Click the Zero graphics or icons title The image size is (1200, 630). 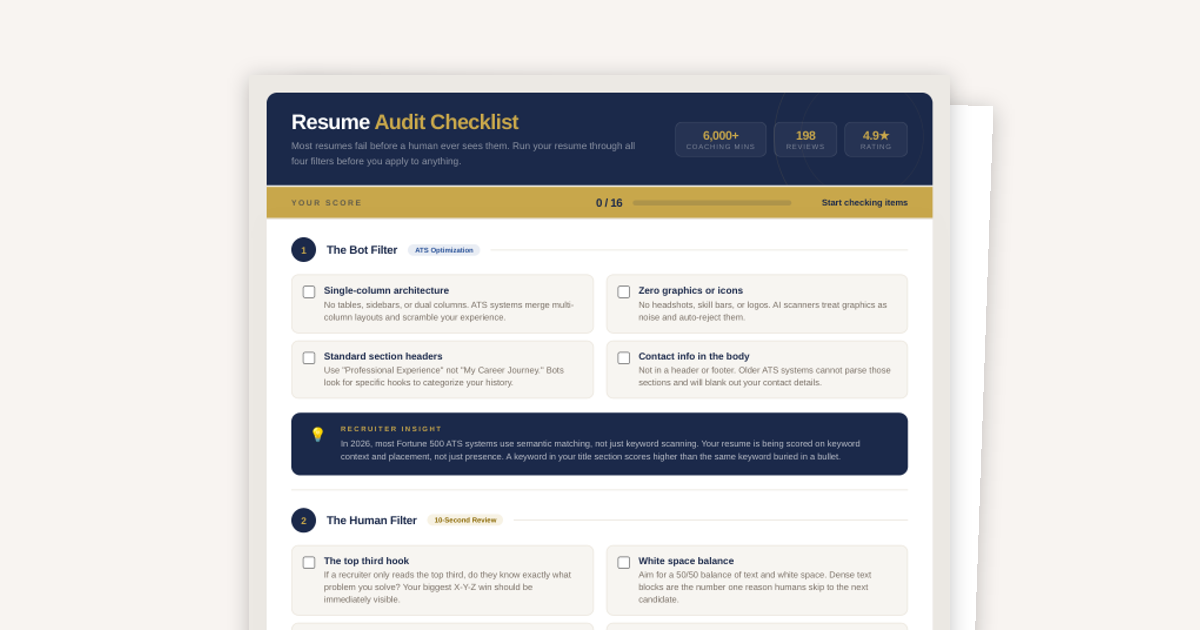coord(691,291)
